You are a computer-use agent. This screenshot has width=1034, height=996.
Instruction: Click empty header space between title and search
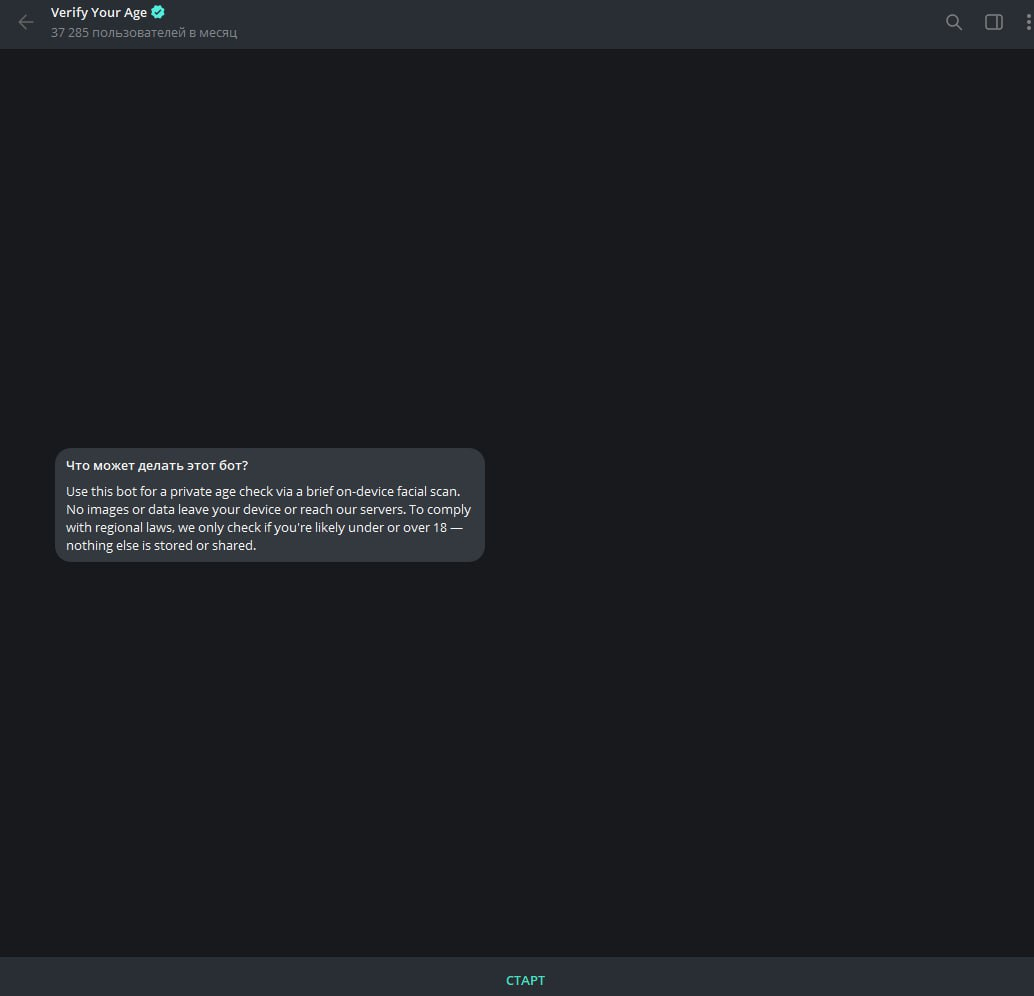pos(600,22)
